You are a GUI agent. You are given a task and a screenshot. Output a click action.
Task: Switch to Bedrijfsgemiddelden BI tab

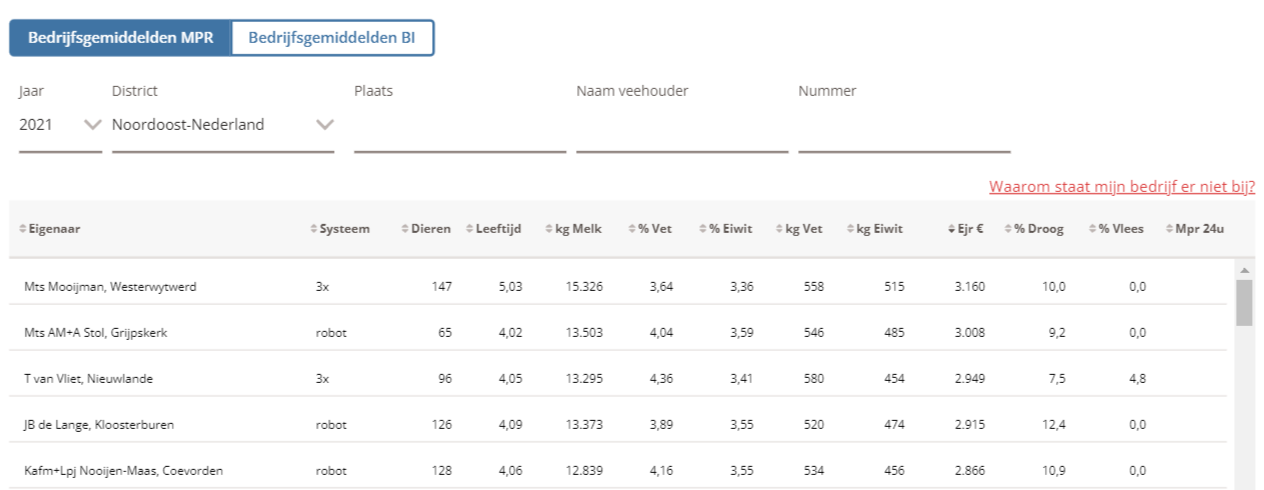click(x=332, y=38)
